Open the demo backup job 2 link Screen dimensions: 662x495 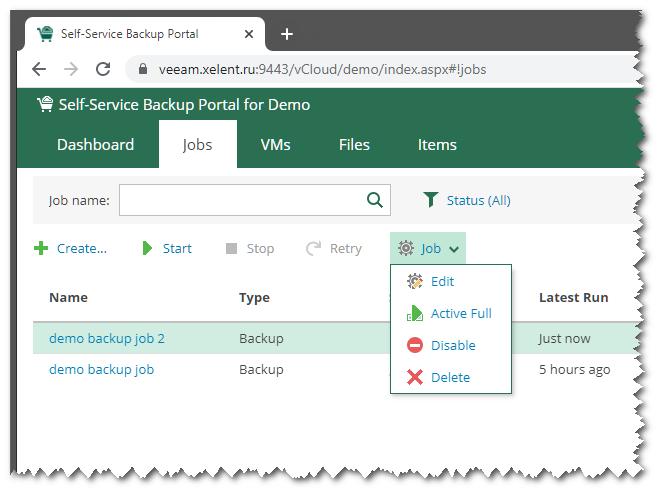tap(107, 338)
